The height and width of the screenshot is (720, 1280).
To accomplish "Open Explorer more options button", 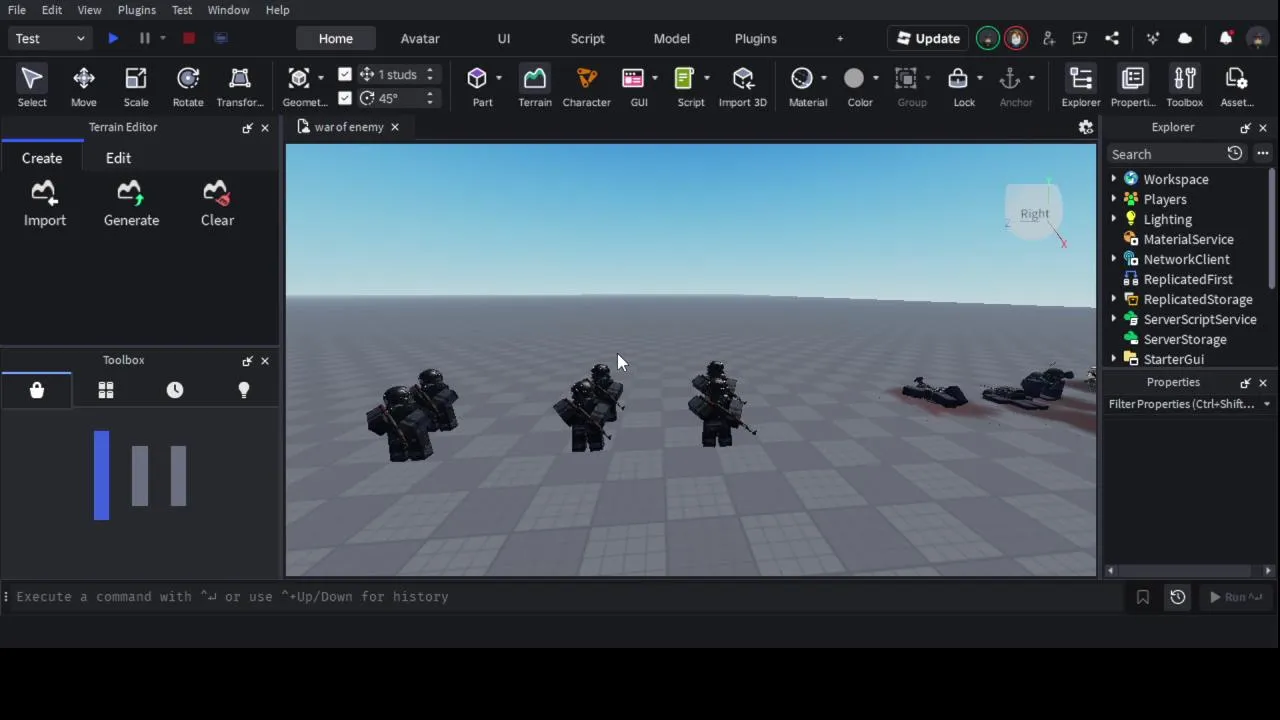I will pyautogui.click(x=1263, y=153).
